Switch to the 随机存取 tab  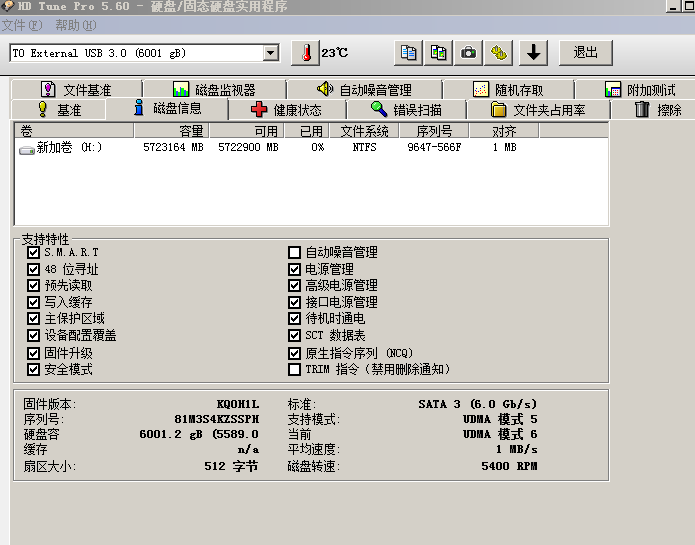pos(508,90)
